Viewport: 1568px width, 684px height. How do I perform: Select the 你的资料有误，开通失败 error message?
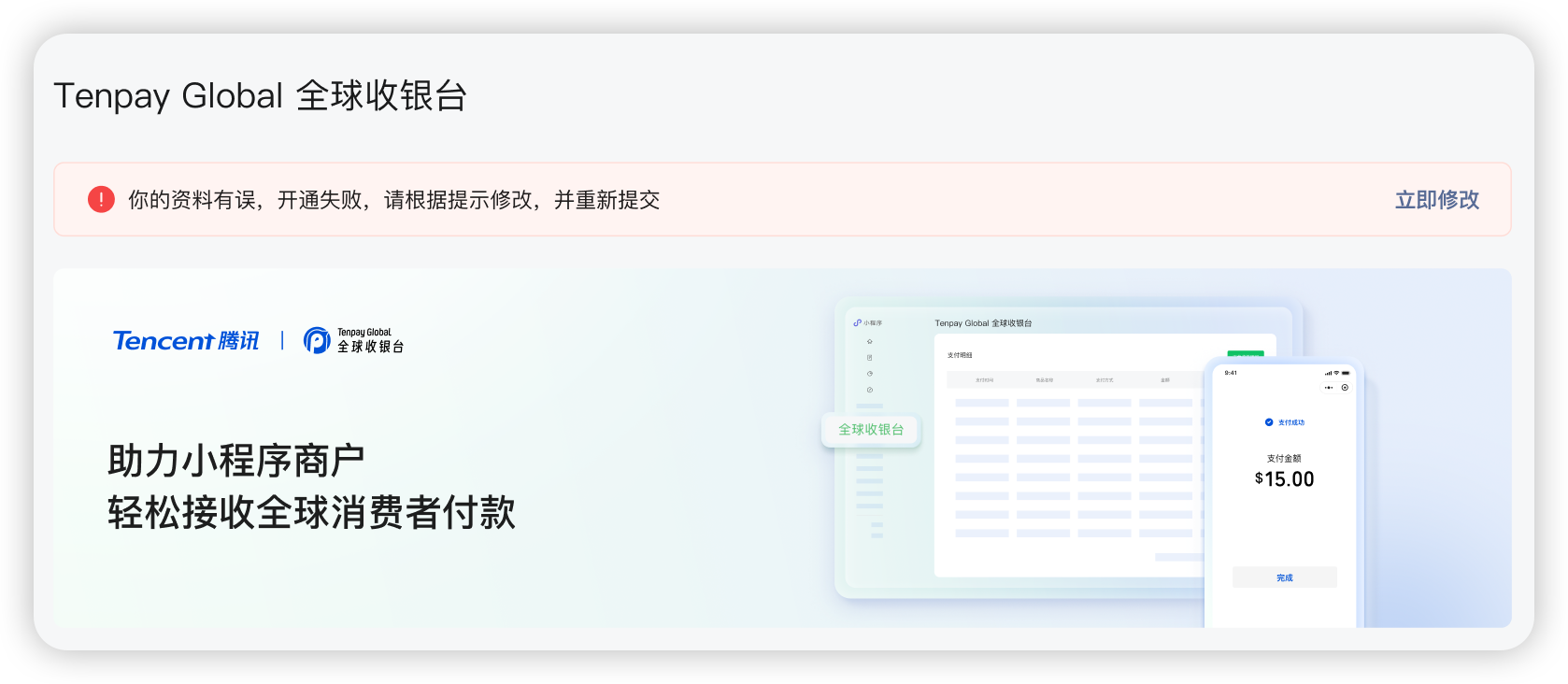pos(393,200)
